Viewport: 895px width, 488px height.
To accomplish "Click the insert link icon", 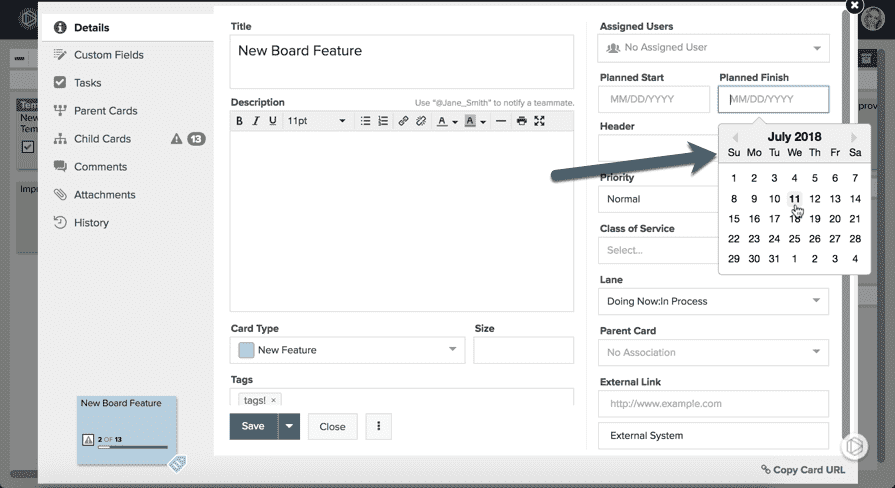I will tap(403, 121).
